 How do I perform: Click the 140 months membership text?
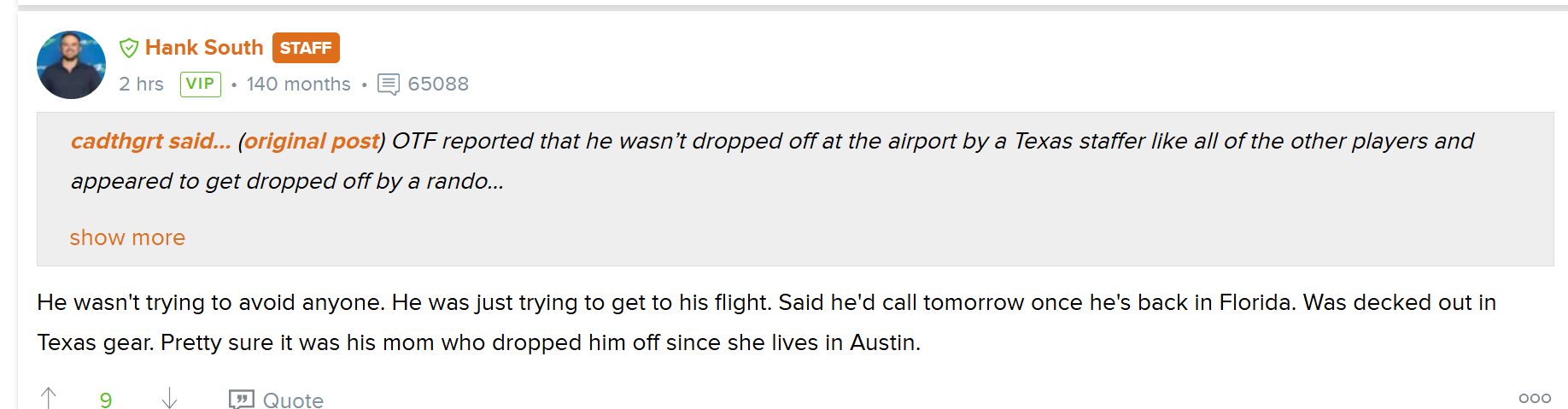[x=299, y=84]
